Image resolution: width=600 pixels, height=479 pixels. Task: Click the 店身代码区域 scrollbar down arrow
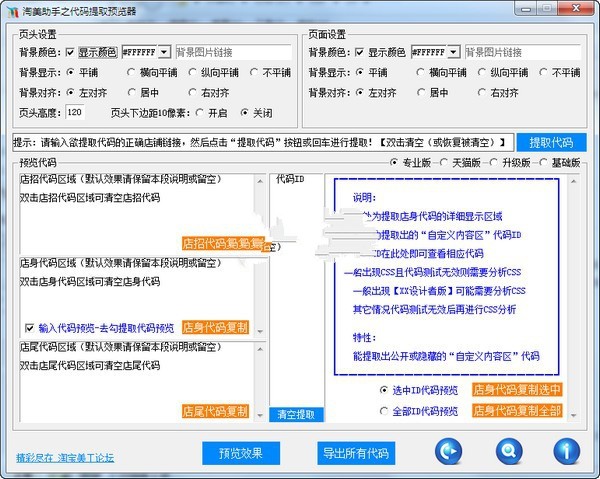click(260, 331)
